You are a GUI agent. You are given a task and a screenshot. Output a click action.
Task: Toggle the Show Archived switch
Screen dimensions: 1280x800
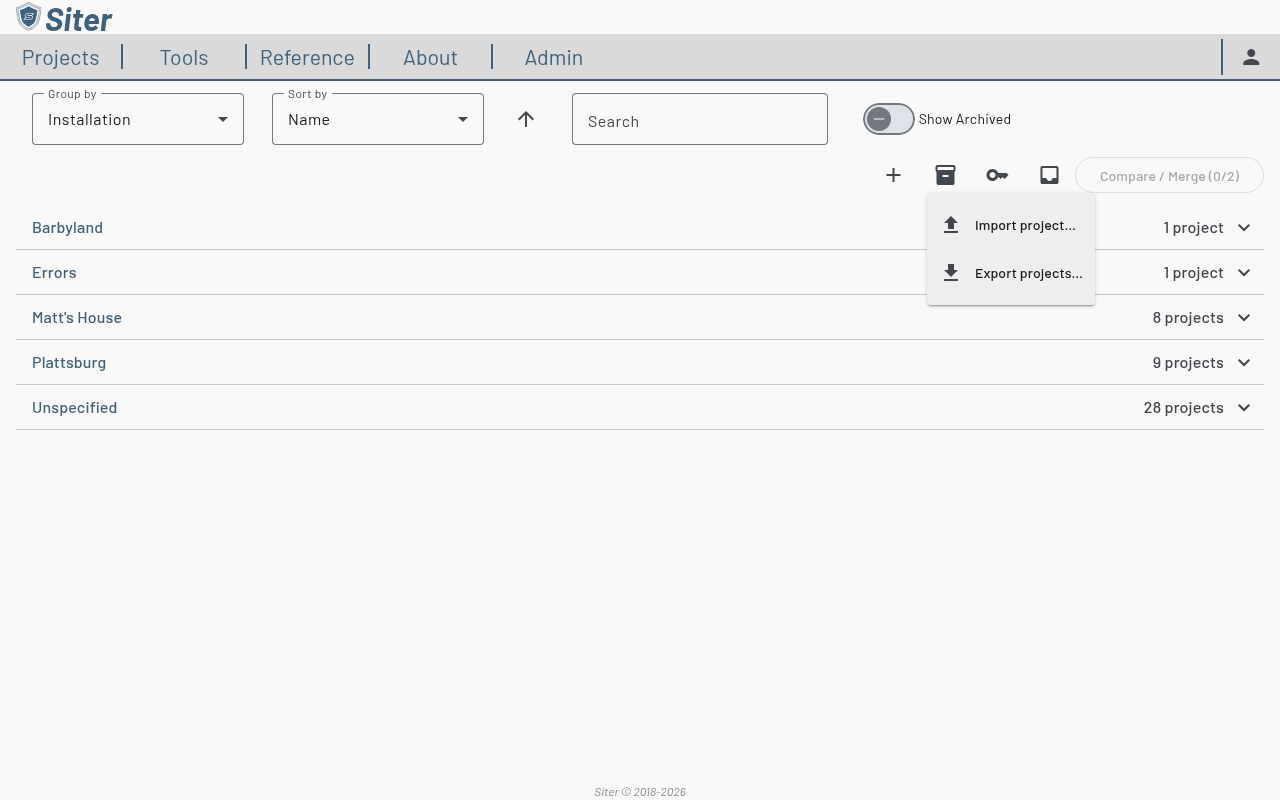click(889, 119)
